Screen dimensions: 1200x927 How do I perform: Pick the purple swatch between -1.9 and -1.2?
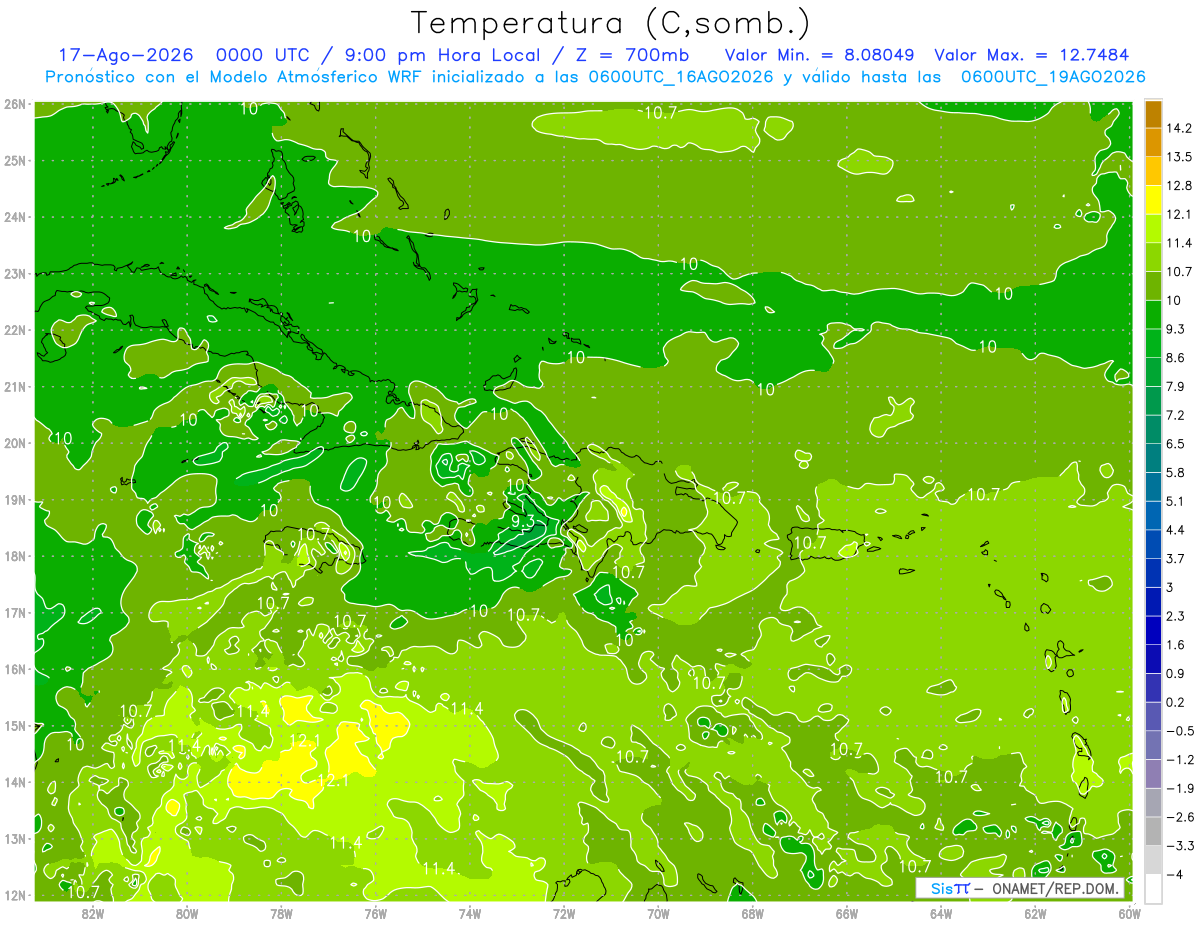(x=1153, y=774)
